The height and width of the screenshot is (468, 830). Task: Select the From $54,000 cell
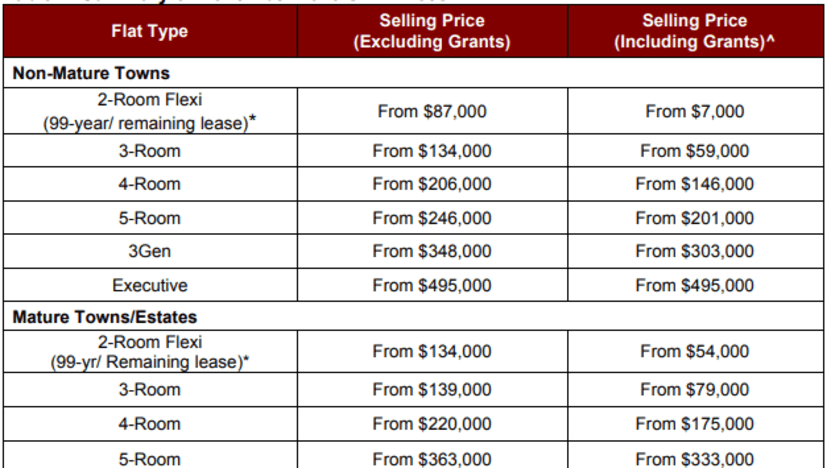tap(695, 352)
